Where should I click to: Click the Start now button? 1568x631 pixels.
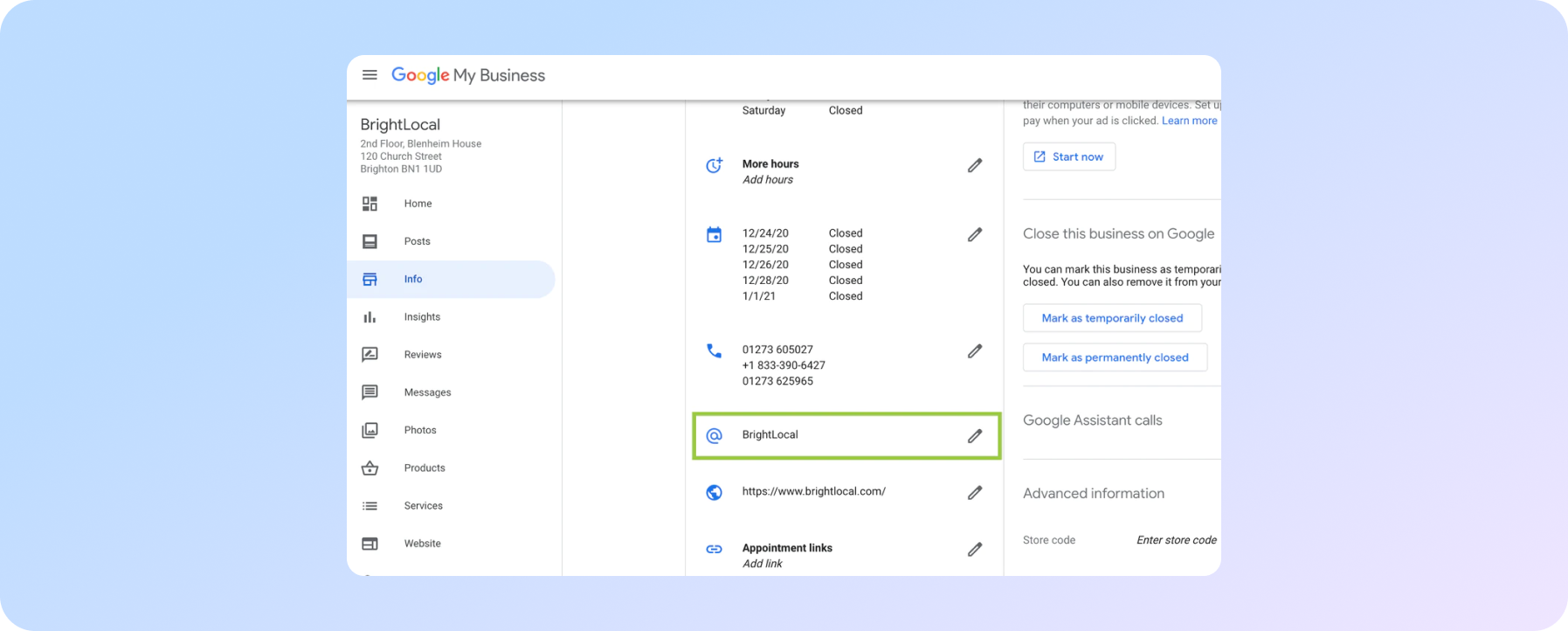(x=1069, y=156)
